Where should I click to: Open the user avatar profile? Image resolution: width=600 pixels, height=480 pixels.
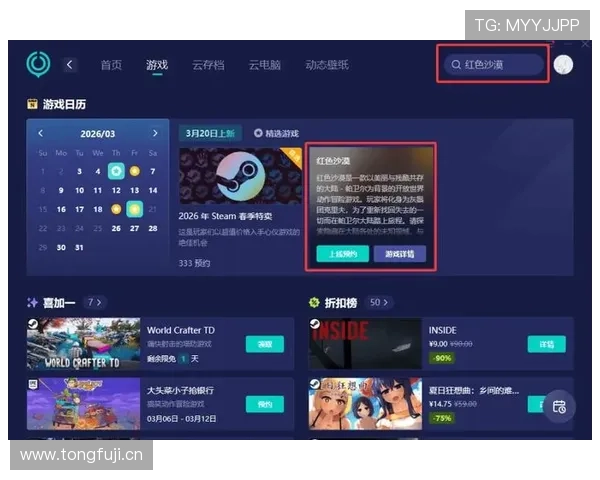tap(563, 65)
